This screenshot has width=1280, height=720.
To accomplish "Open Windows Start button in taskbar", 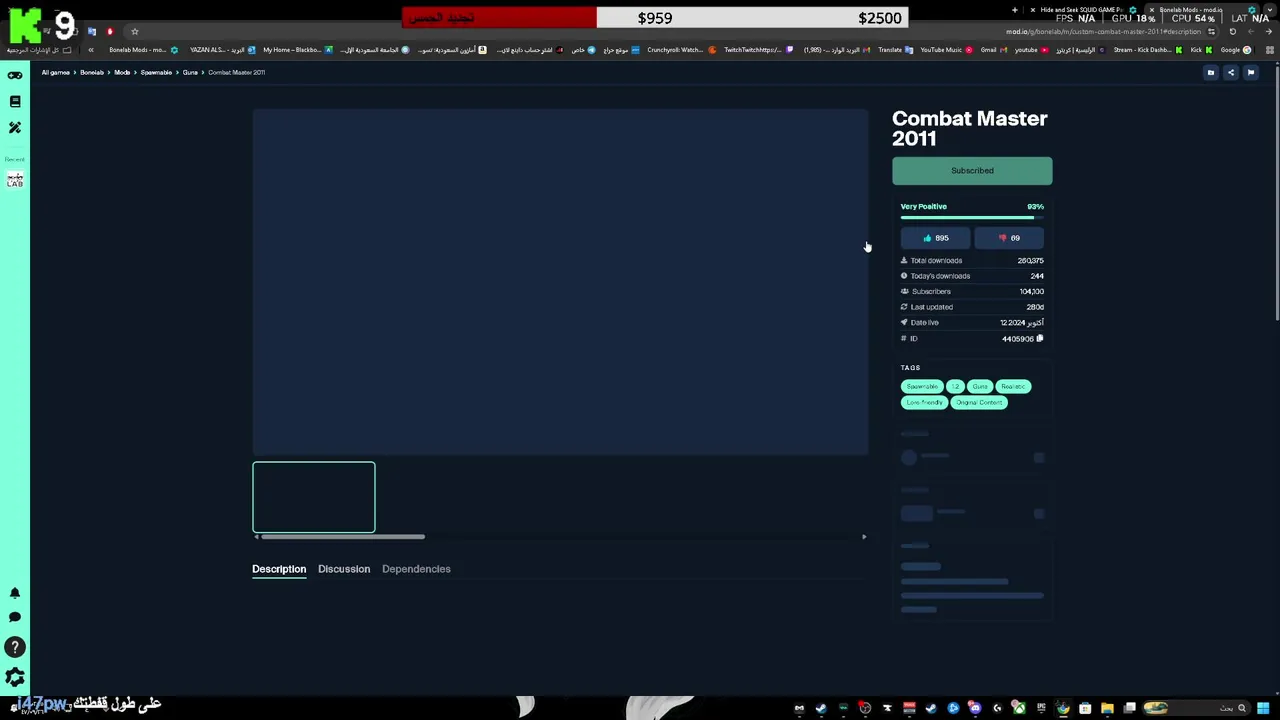I will 1264,708.
